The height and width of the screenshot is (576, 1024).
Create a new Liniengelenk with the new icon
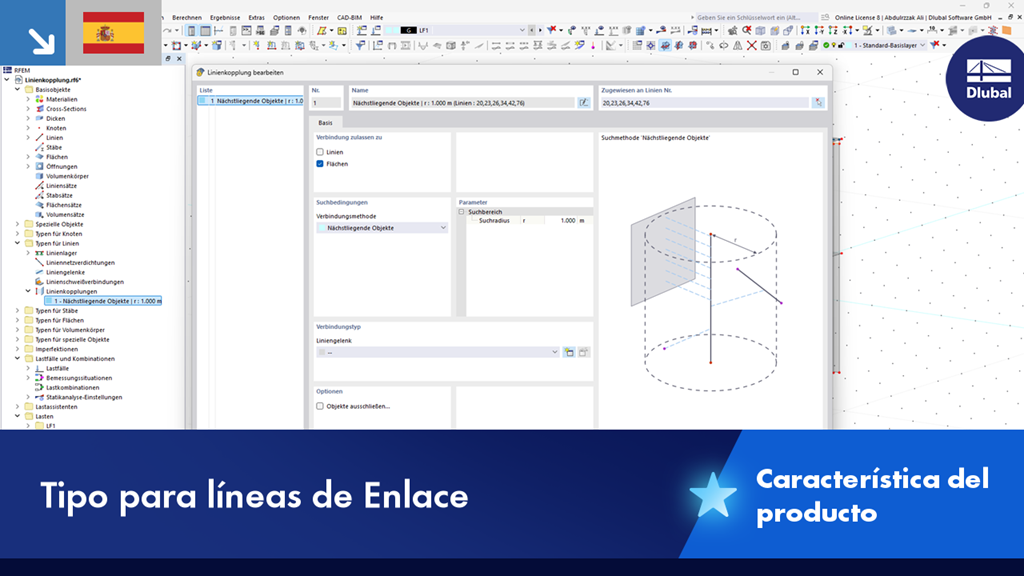click(x=569, y=352)
